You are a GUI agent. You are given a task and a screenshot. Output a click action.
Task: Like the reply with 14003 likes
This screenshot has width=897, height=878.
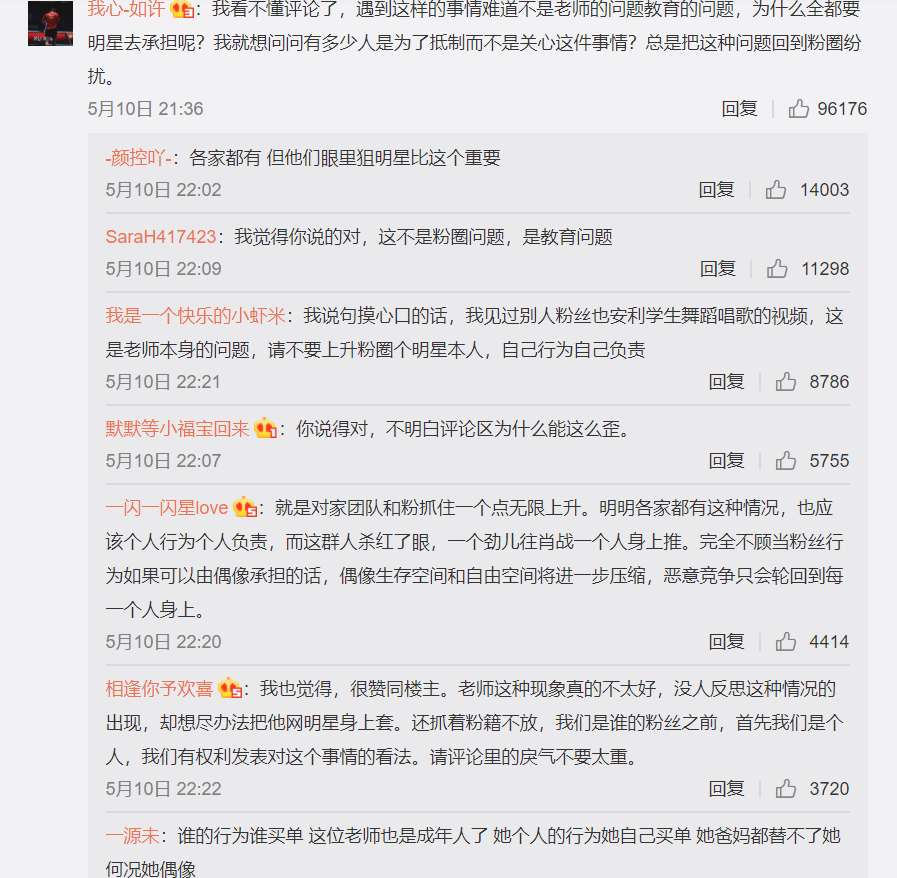pyautogui.click(x=776, y=189)
